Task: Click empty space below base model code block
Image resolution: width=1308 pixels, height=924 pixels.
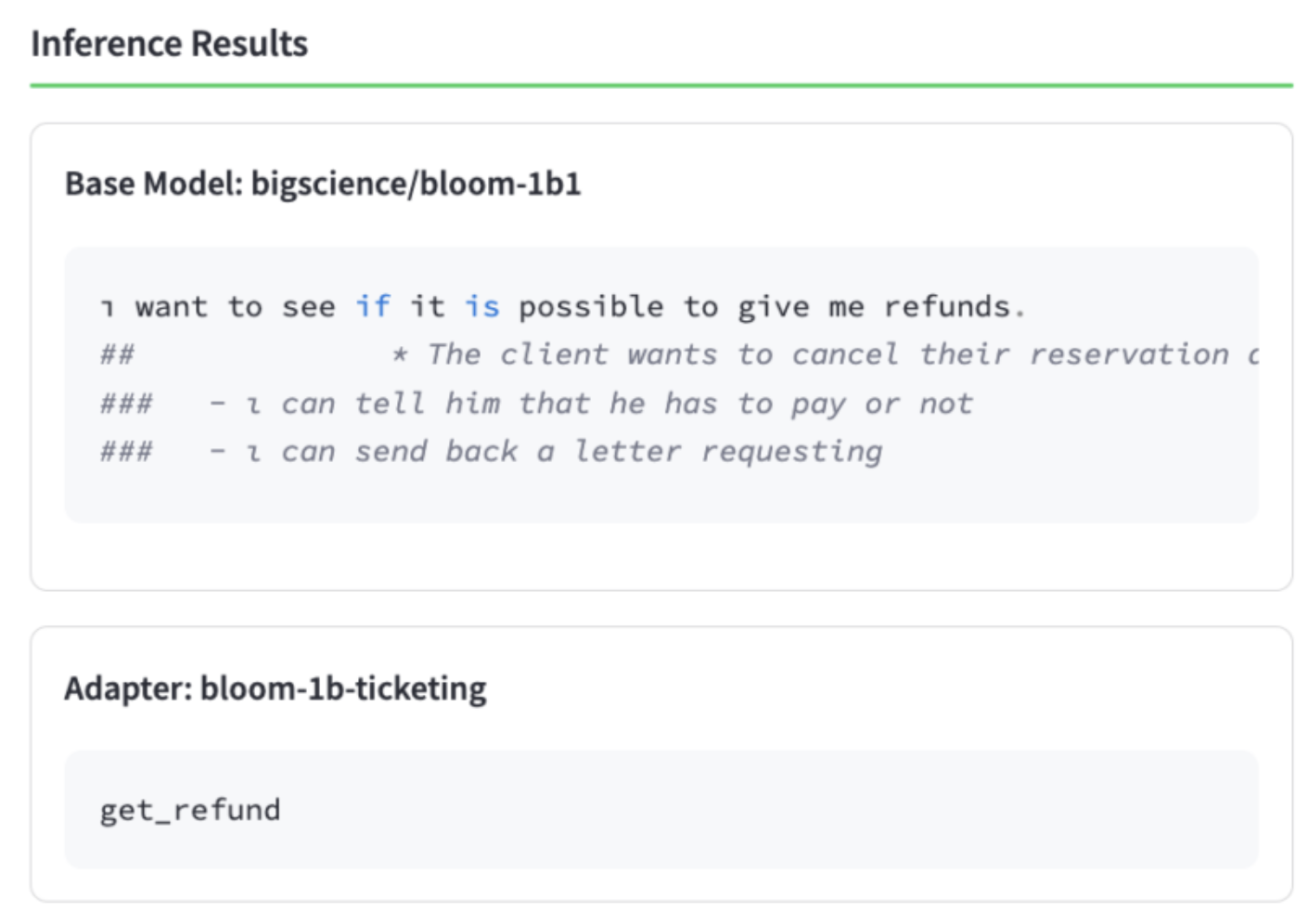Action: 660,557
